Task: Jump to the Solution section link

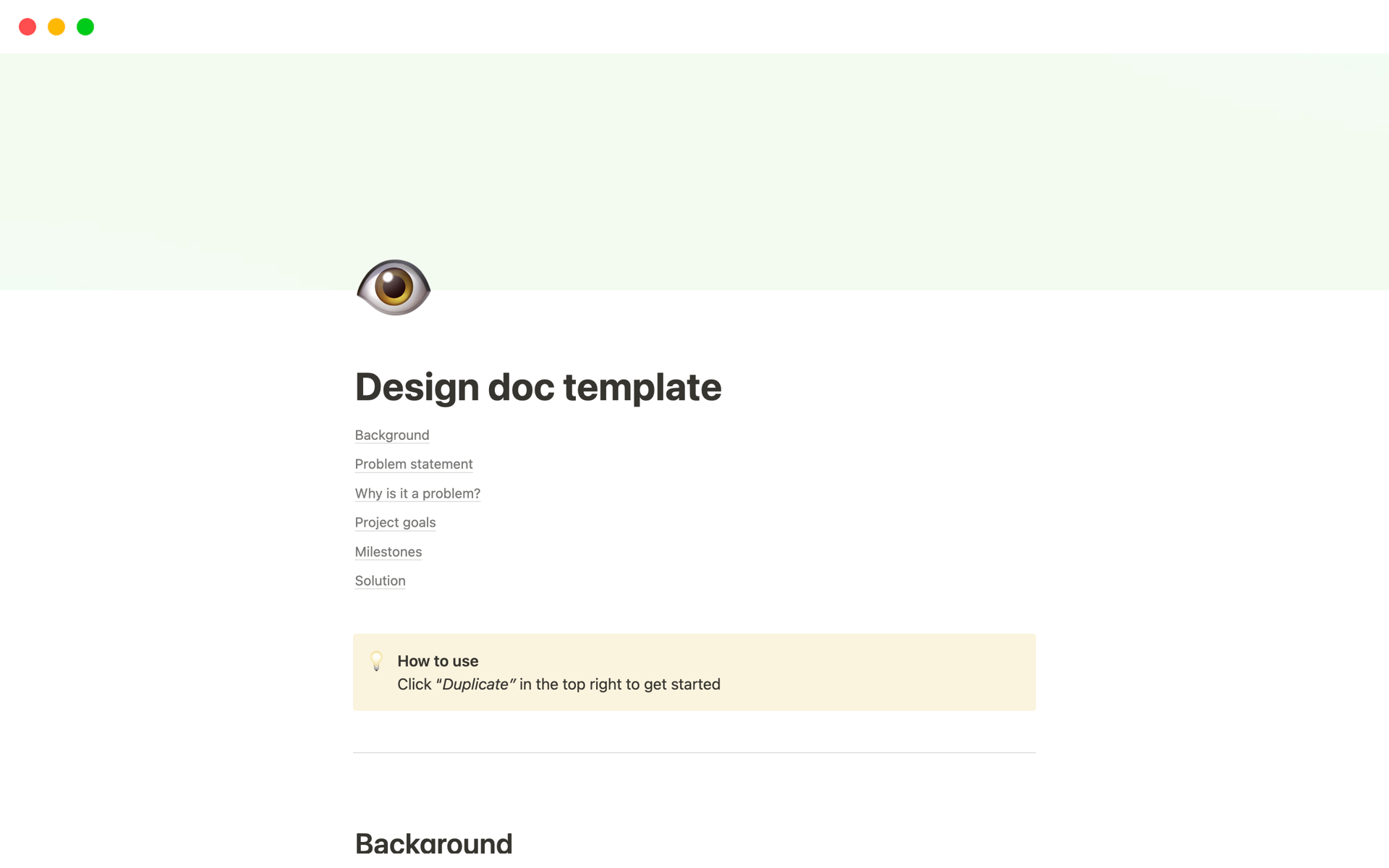Action: [380, 581]
